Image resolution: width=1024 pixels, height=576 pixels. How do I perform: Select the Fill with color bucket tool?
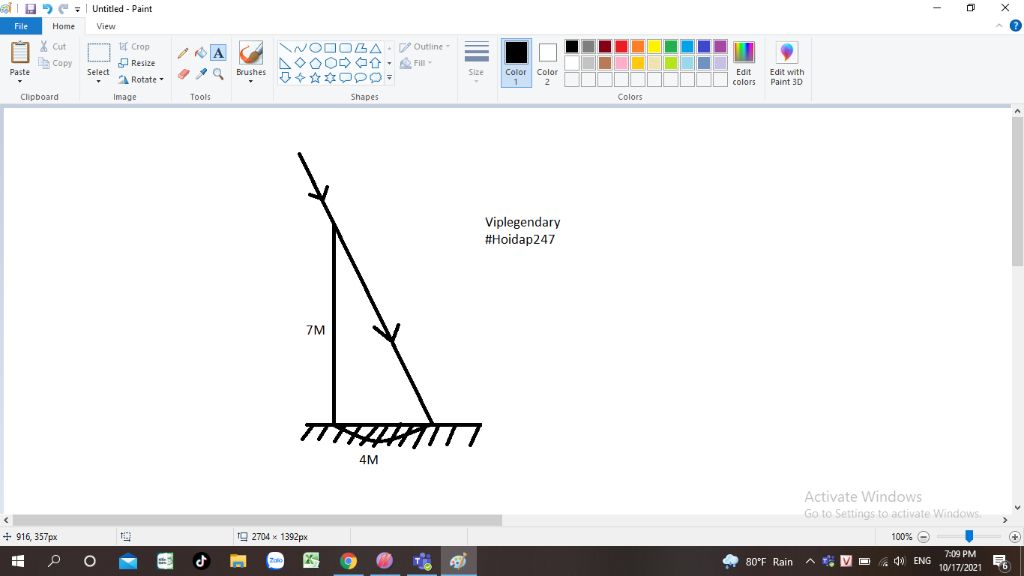[200, 53]
